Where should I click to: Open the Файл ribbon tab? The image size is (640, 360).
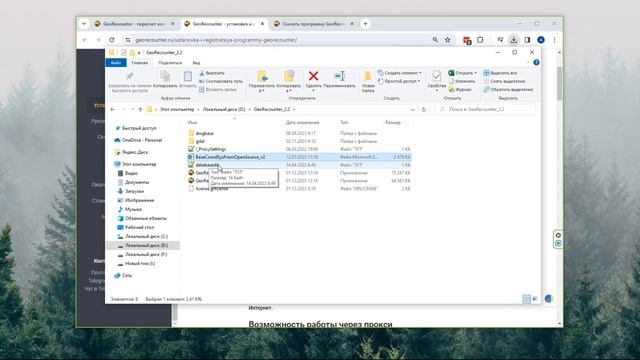(116, 63)
